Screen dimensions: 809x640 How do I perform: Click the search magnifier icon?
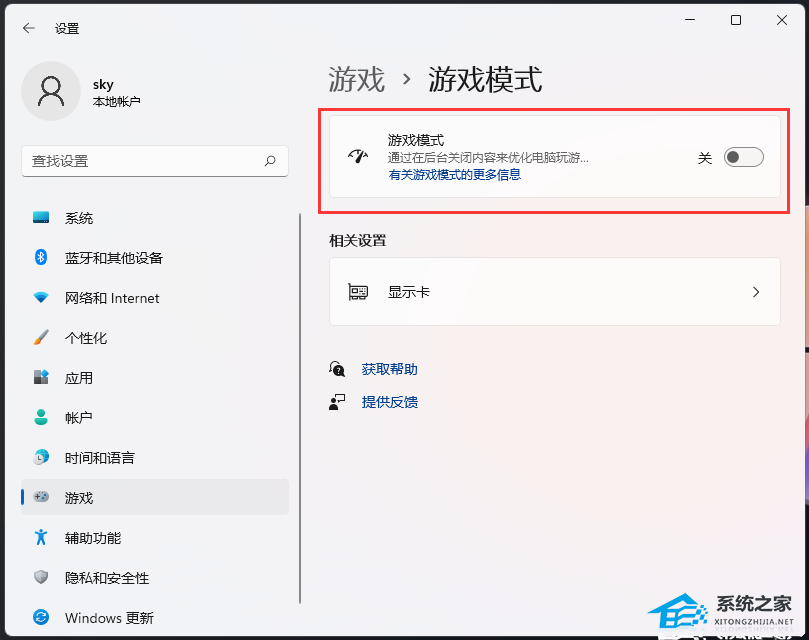270,161
